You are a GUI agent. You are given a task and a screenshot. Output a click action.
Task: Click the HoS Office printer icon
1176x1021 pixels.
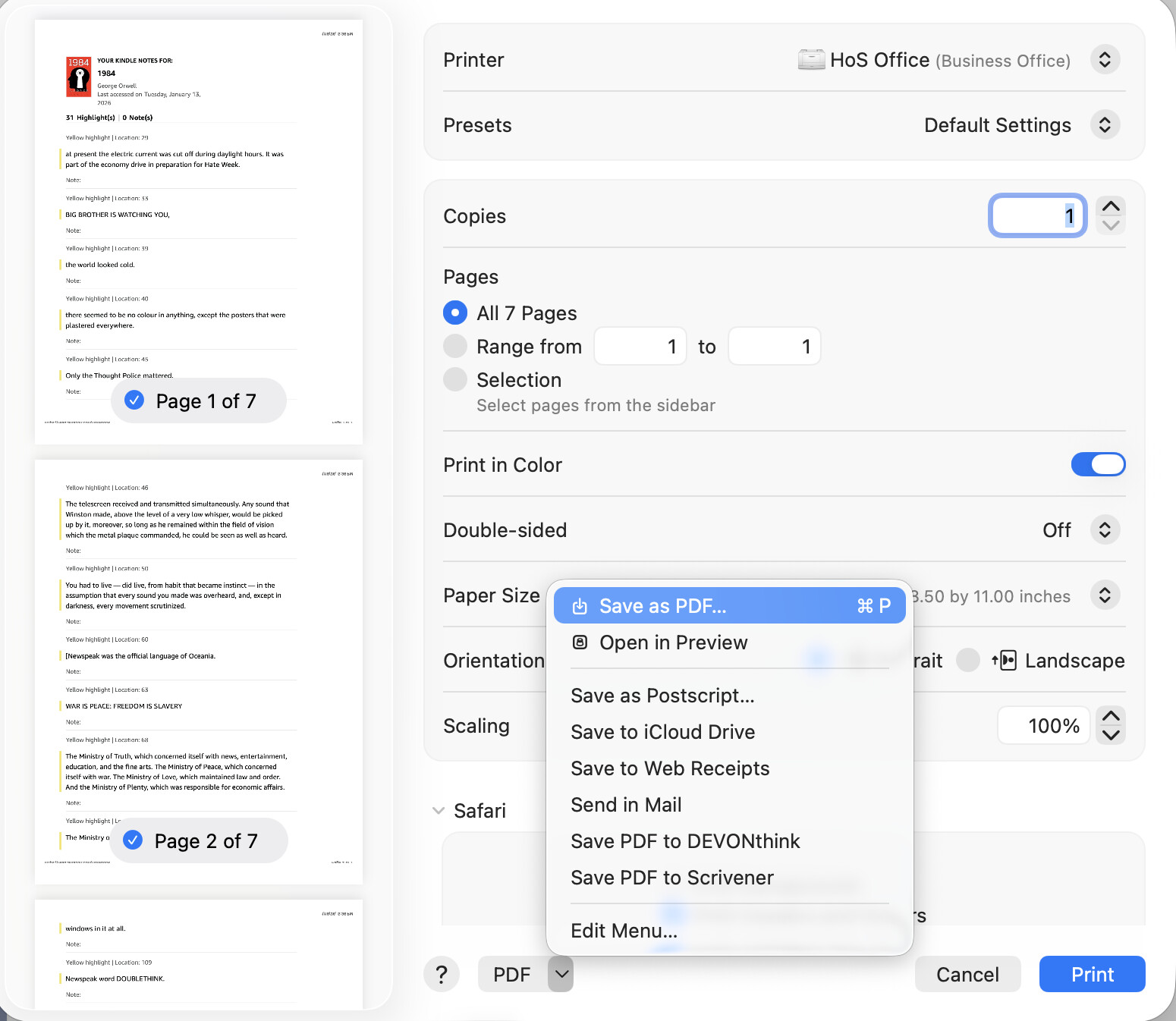coord(811,60)
